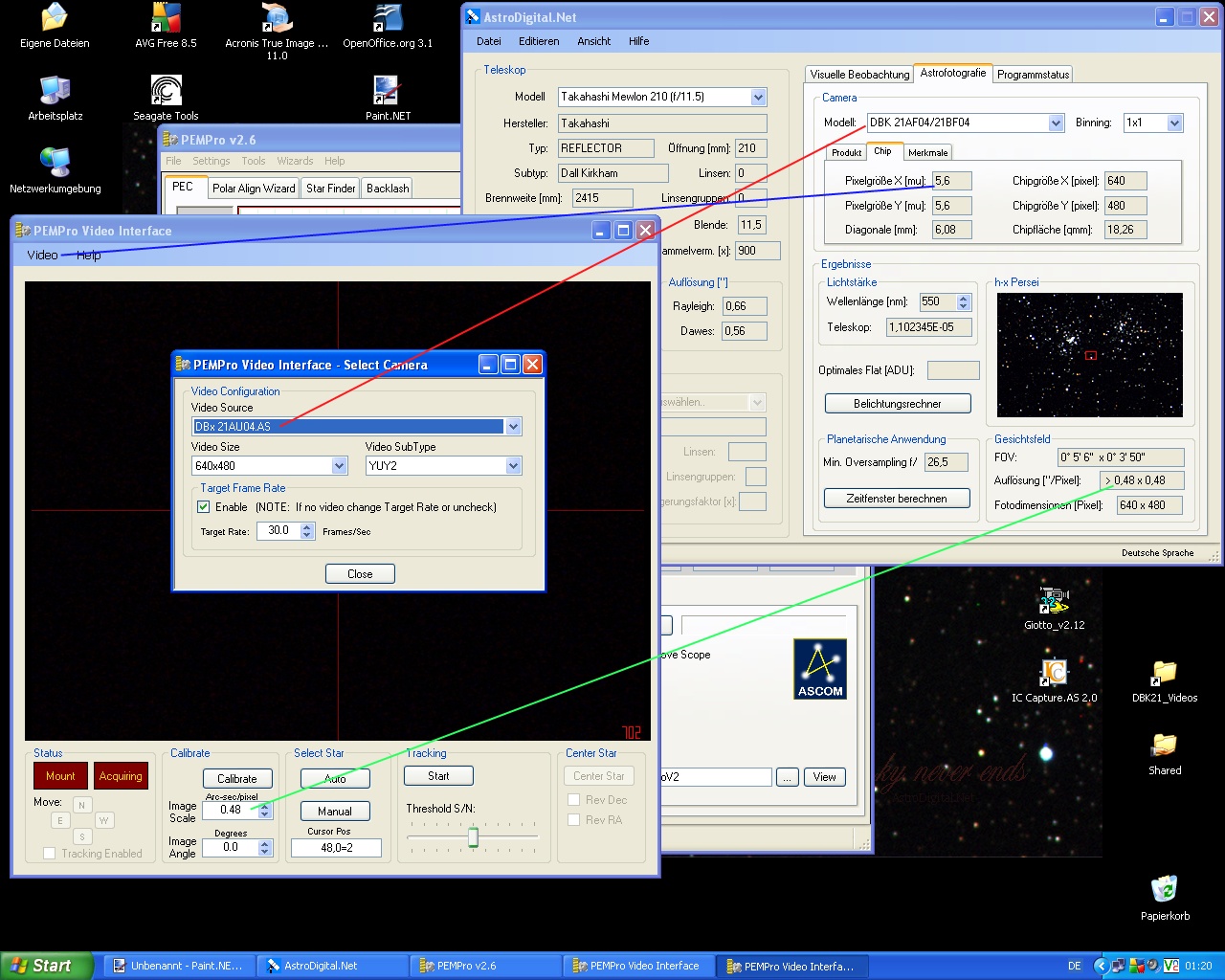Open DBK21_Videos folder icon
This screenshot has height=980, width=1225.
[x=1165, y=680]
